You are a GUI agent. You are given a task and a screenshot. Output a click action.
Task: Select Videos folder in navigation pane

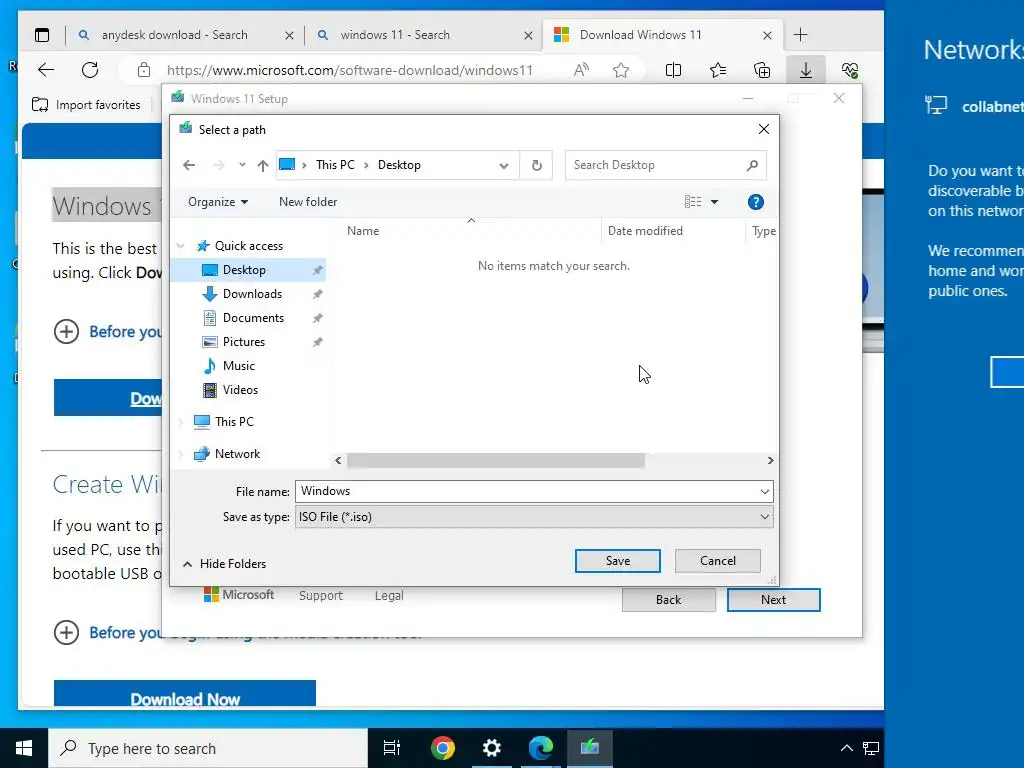coord(240,390)
